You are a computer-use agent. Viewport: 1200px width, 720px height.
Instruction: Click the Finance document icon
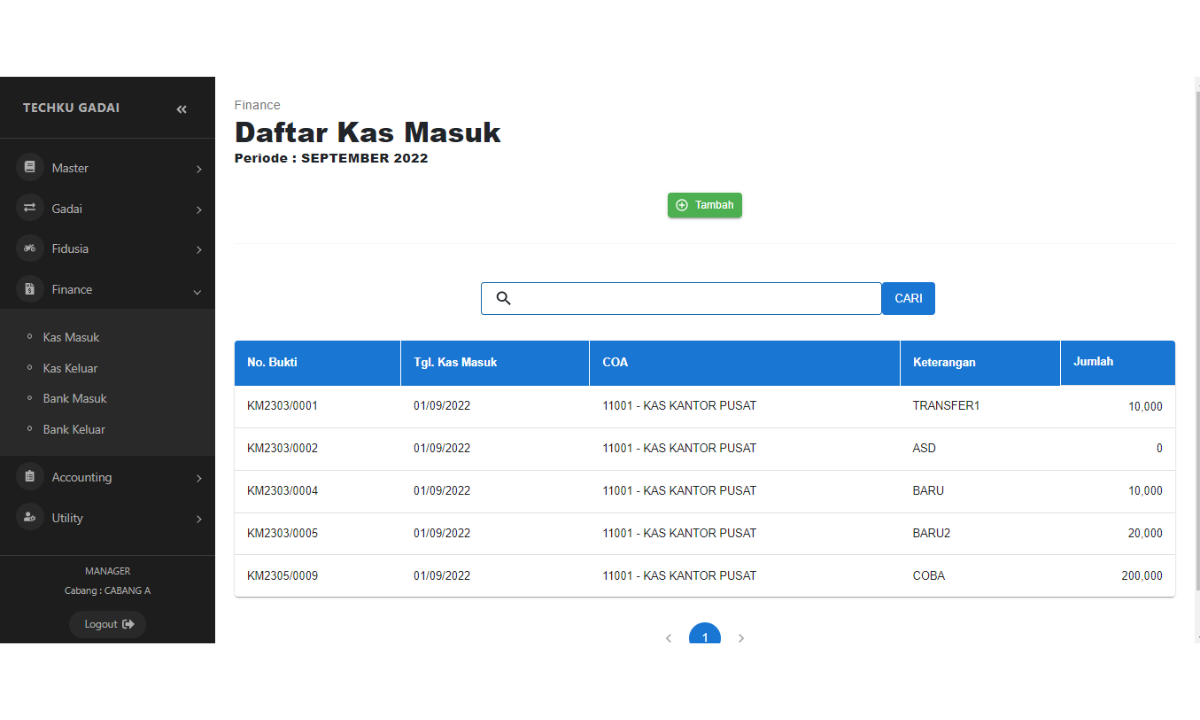(x=30, y=289)
